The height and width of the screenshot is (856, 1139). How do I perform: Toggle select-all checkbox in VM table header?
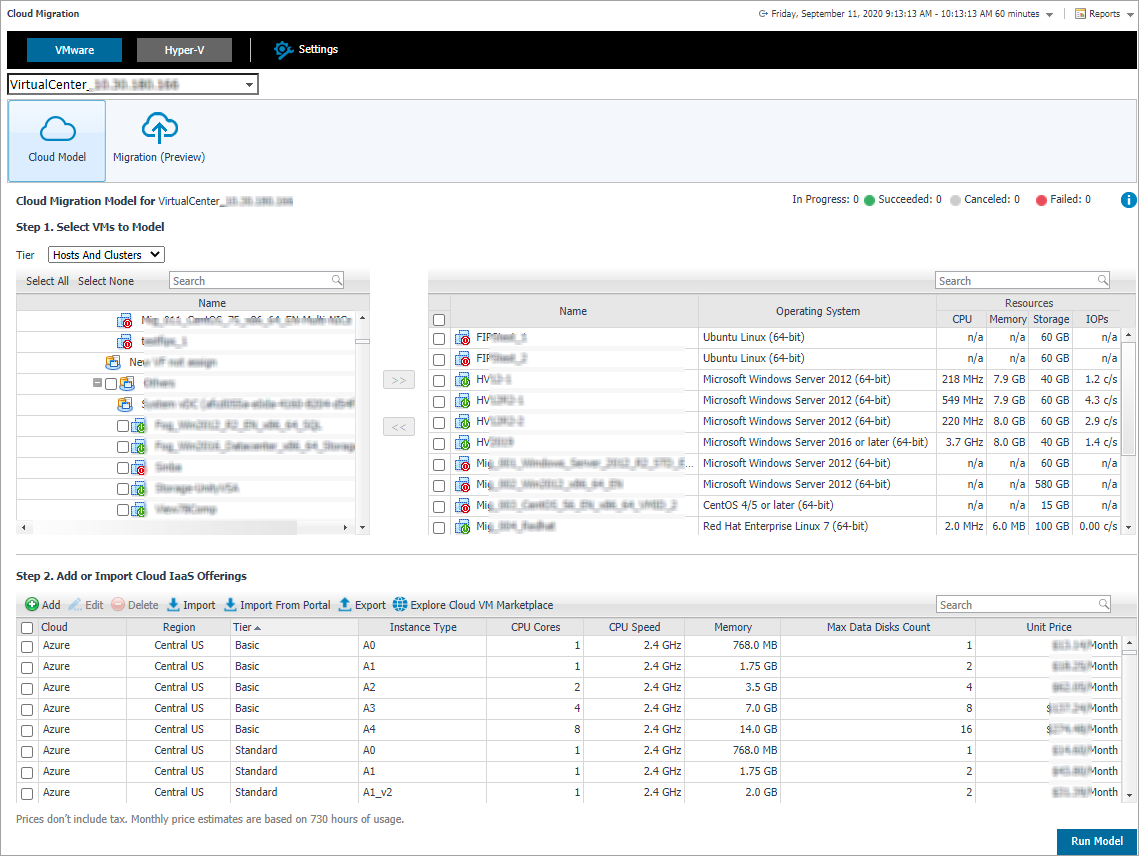click(439, 320)
